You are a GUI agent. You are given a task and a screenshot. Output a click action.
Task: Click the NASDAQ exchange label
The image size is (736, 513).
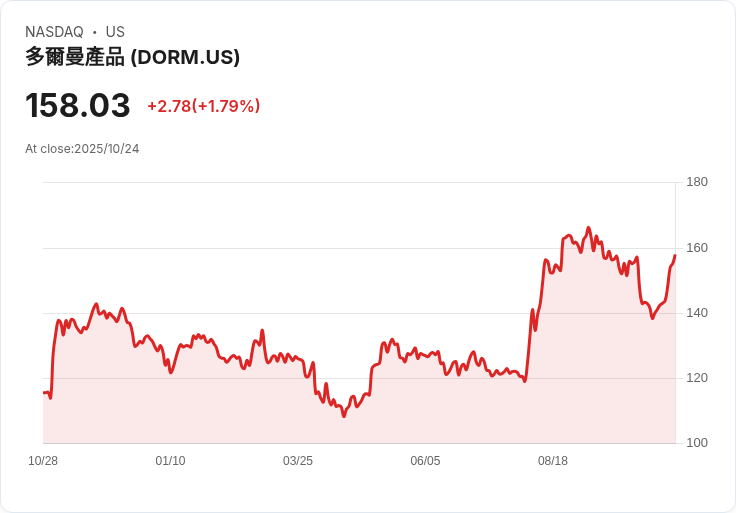(54, 32)
